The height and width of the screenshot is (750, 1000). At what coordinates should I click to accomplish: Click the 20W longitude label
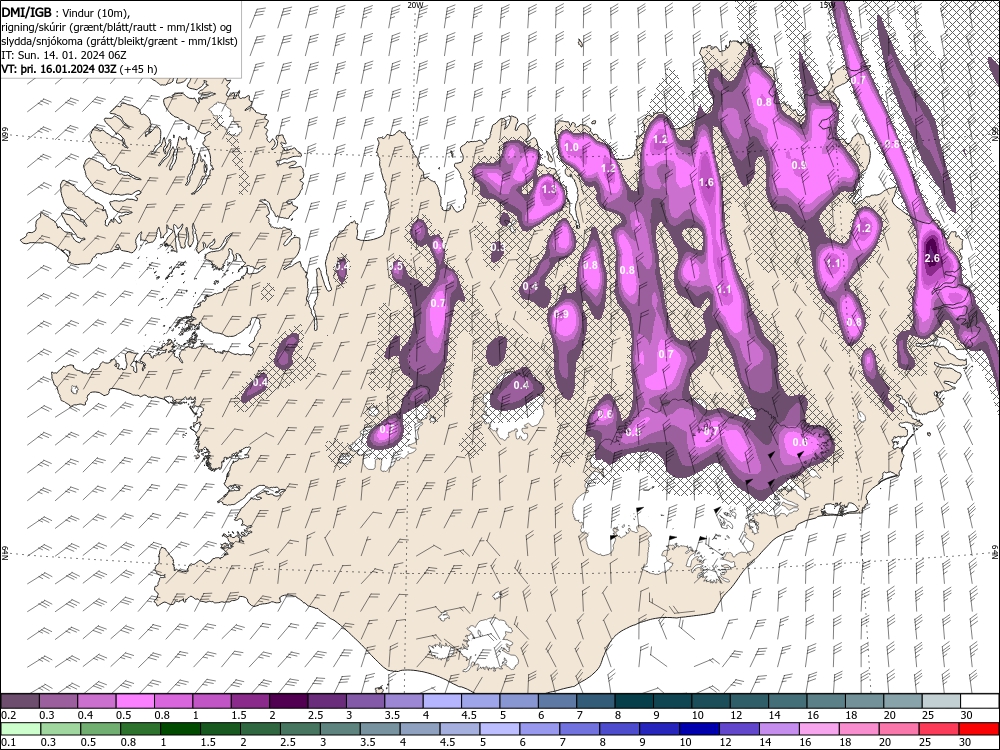[x=416, y=4]
